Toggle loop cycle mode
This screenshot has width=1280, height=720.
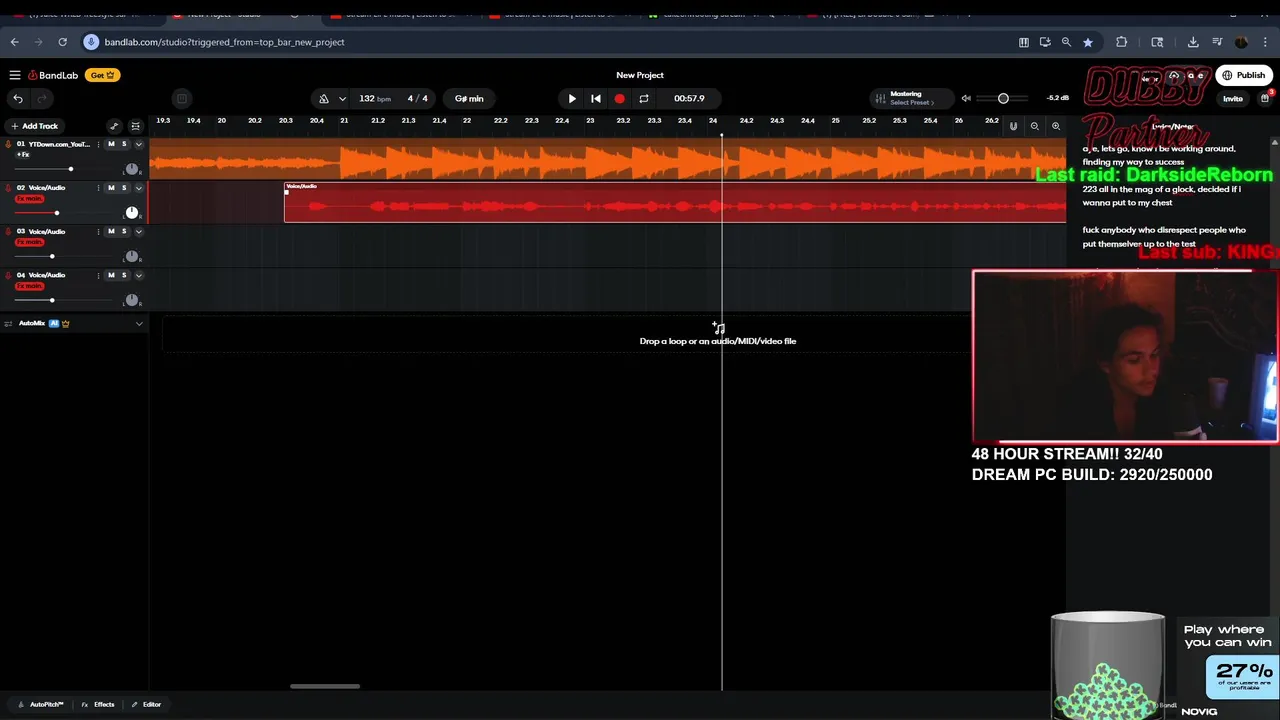(643, 98)
